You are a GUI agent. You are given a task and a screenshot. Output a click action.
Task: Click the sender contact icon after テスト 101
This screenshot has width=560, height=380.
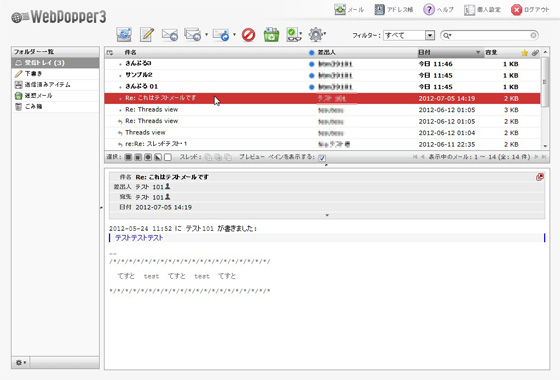click(x=168, y=186)
